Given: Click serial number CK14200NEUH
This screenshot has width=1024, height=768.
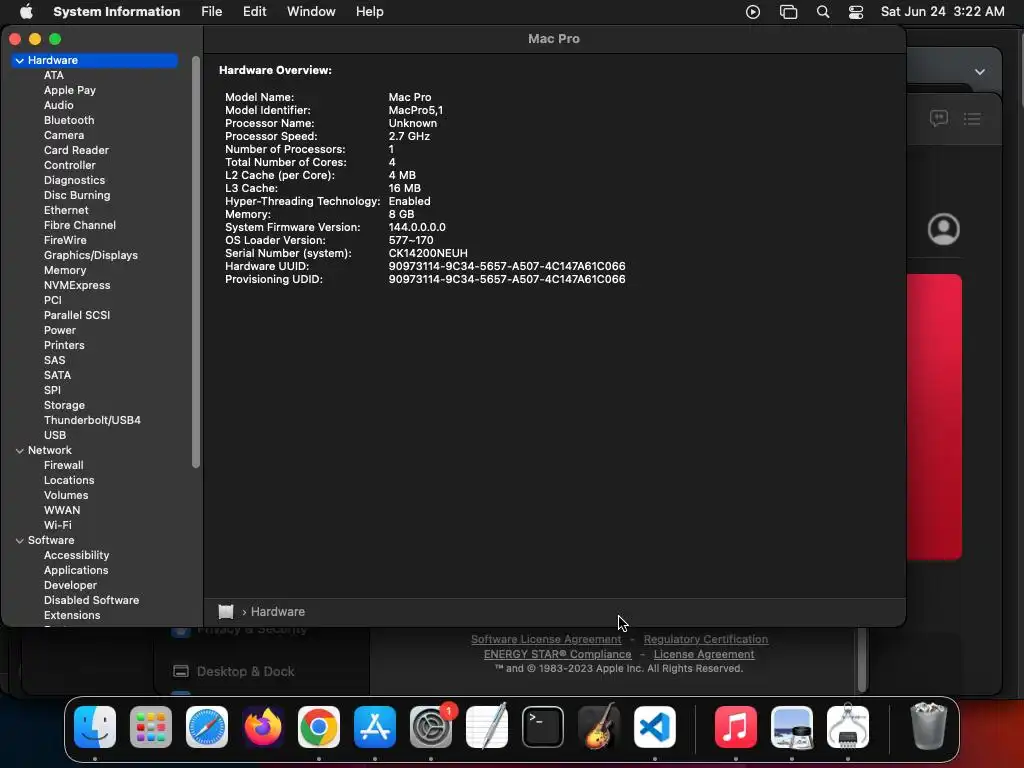Looking at the screenshot, I should point(428,253).
